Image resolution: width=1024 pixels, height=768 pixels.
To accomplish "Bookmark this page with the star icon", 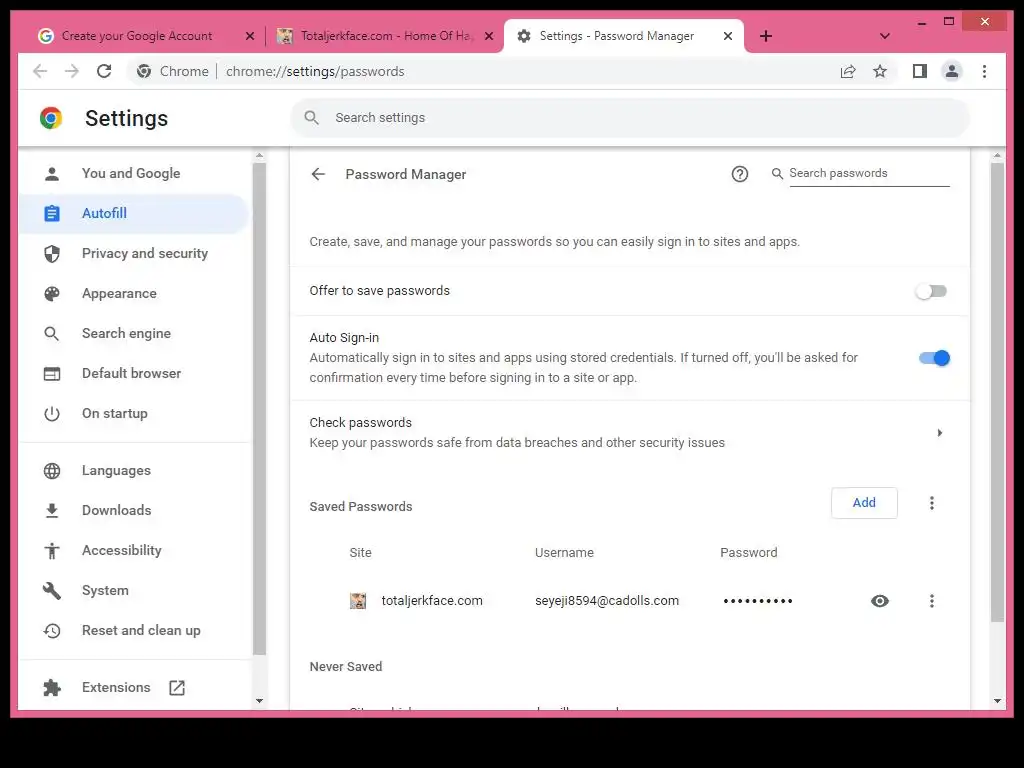I will pos(880,71).
